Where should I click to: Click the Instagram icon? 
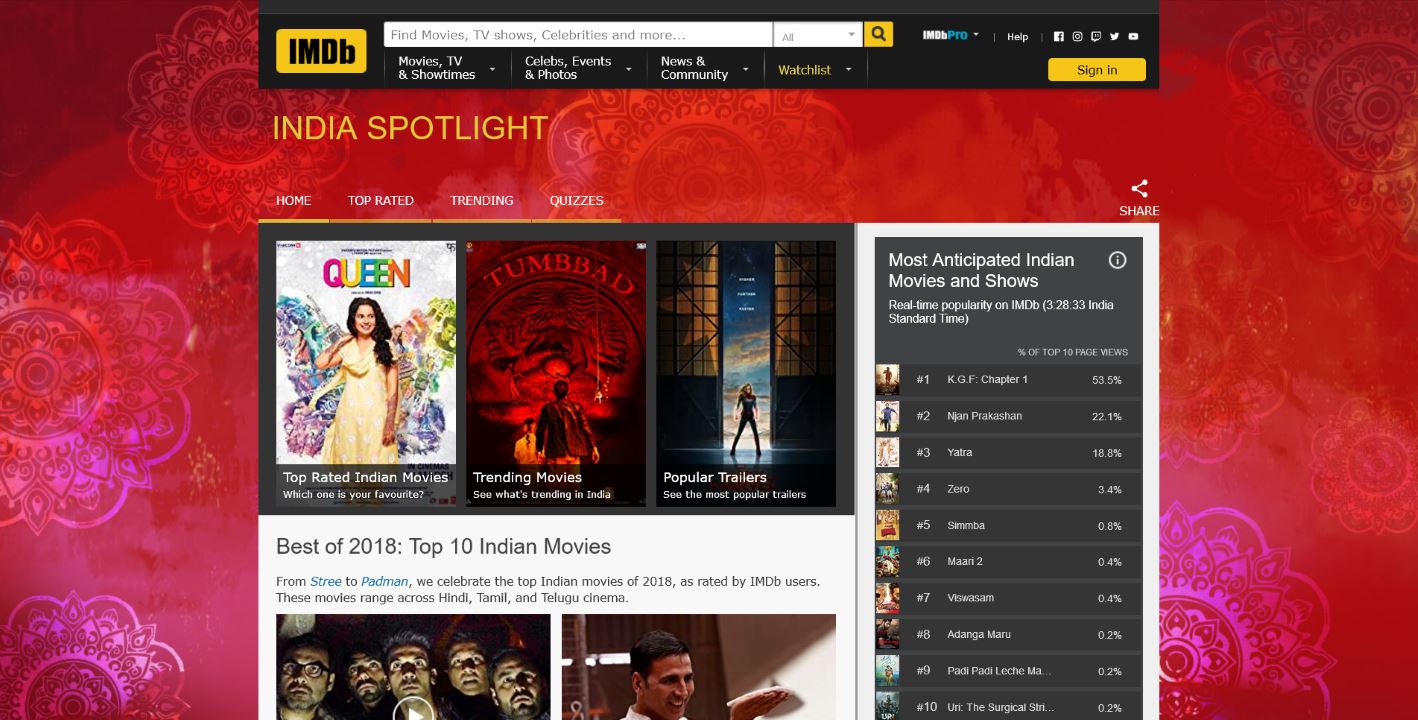point(1077,36)
